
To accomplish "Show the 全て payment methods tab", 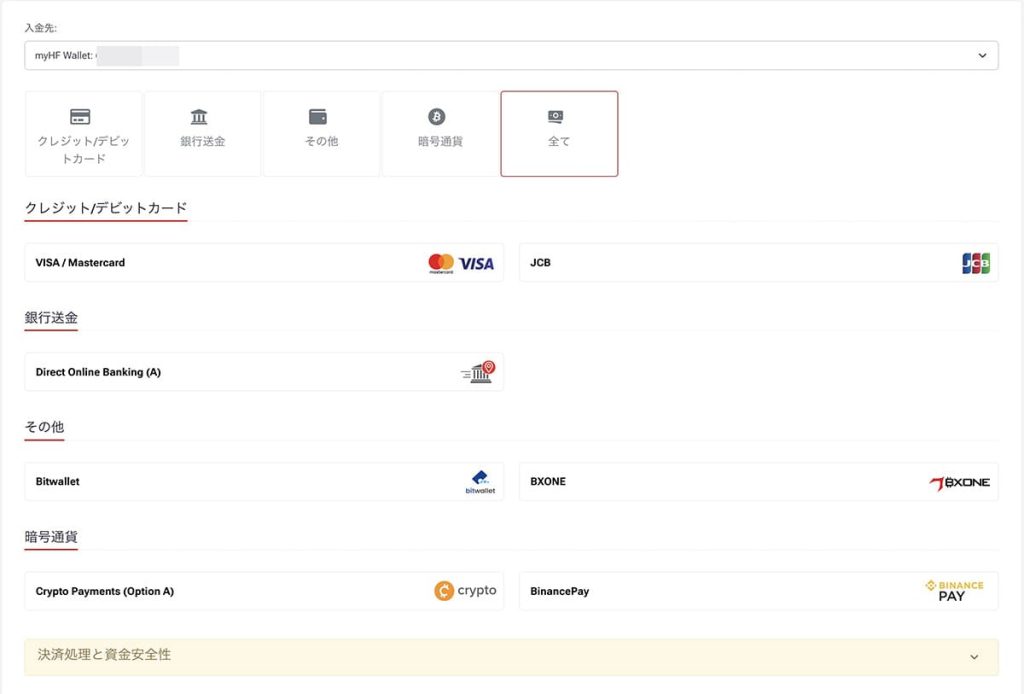I will point(559,134).
